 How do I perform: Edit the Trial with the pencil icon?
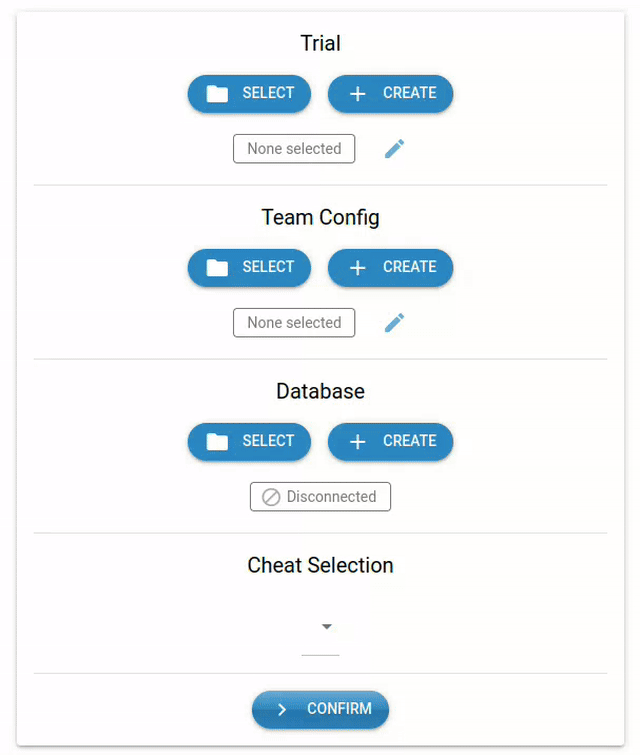pos(394,149)
